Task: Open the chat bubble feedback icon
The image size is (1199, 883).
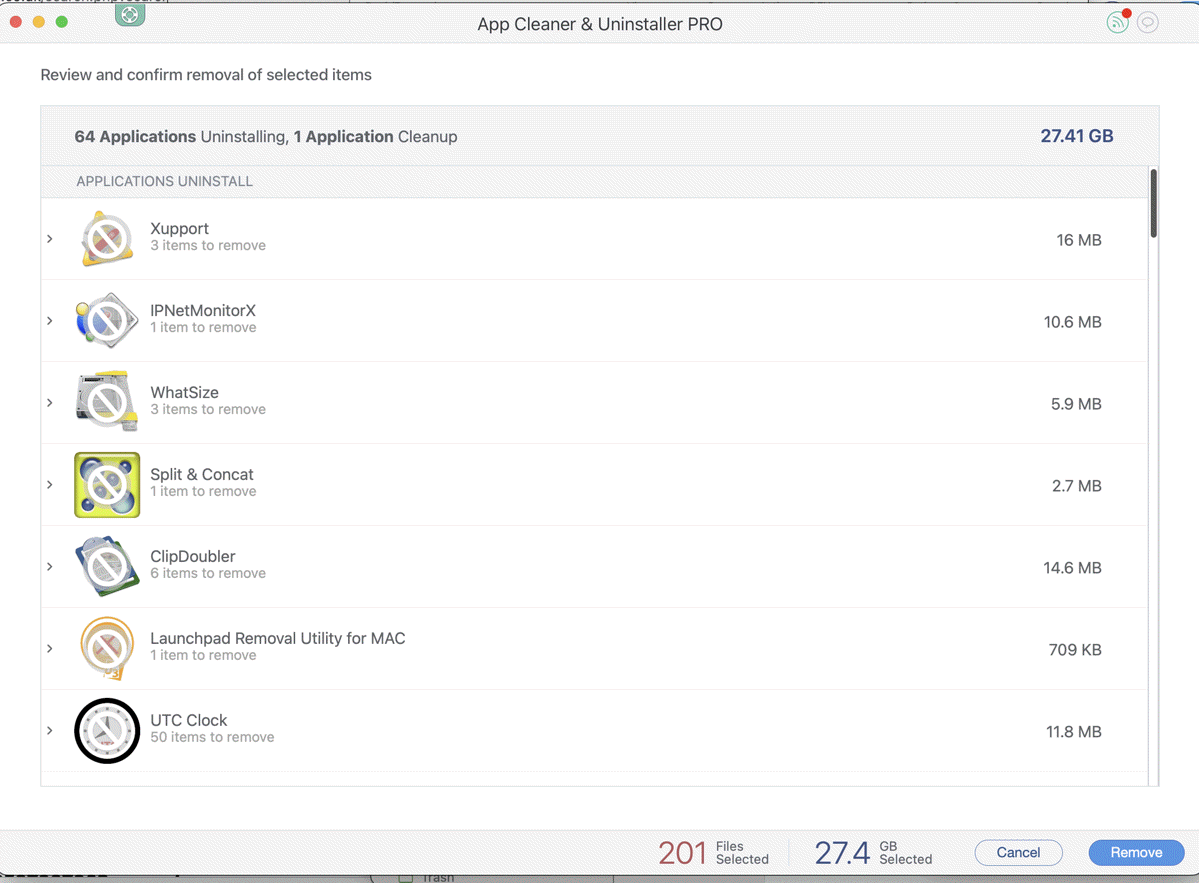Action: [x=1148, y=22]
